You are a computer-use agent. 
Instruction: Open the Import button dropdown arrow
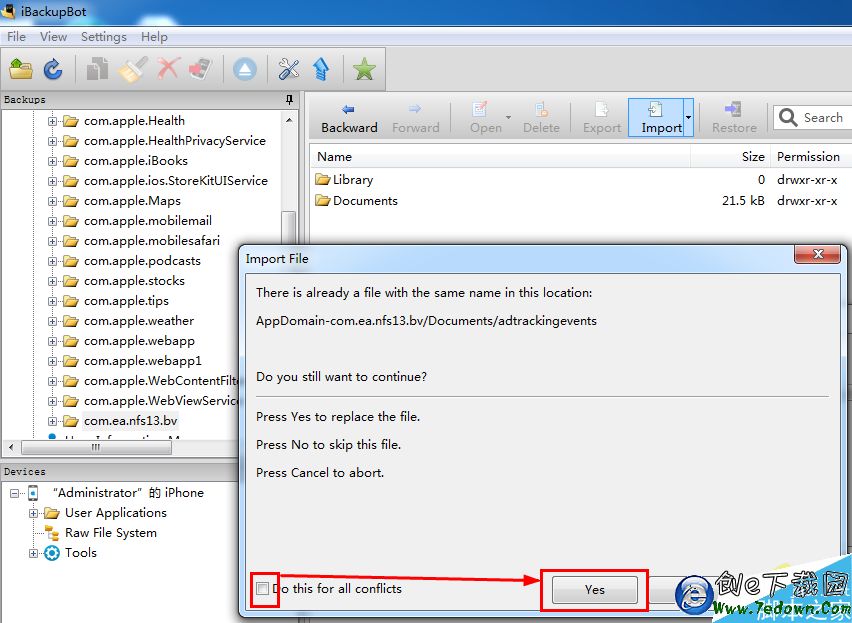click(x=688, y=118)
